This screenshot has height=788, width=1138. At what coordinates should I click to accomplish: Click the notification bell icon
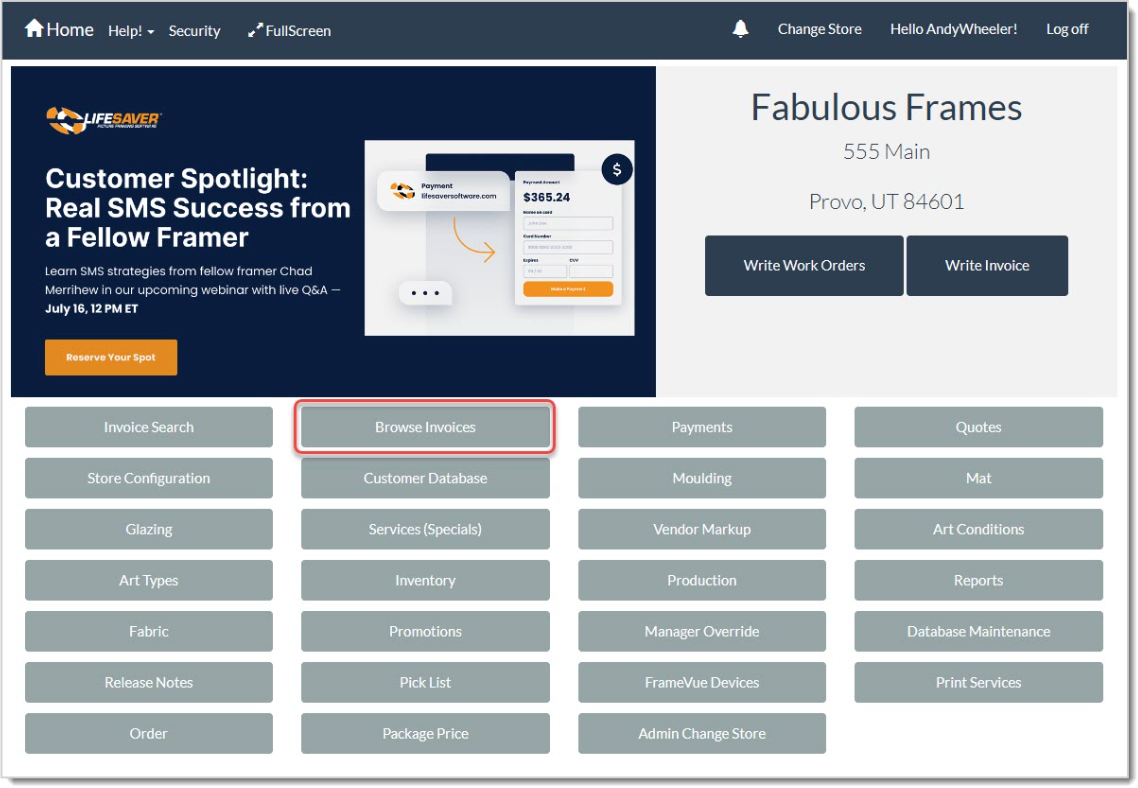(740, 29)
